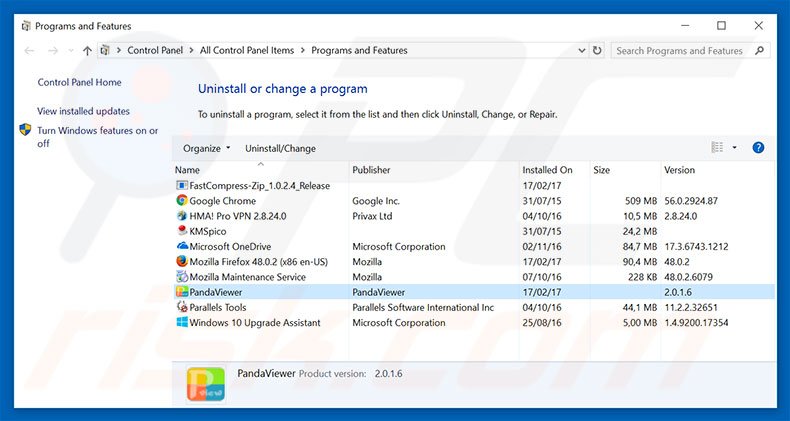
Task: Click the Parallels Tools icon
Action: [182, 307]
